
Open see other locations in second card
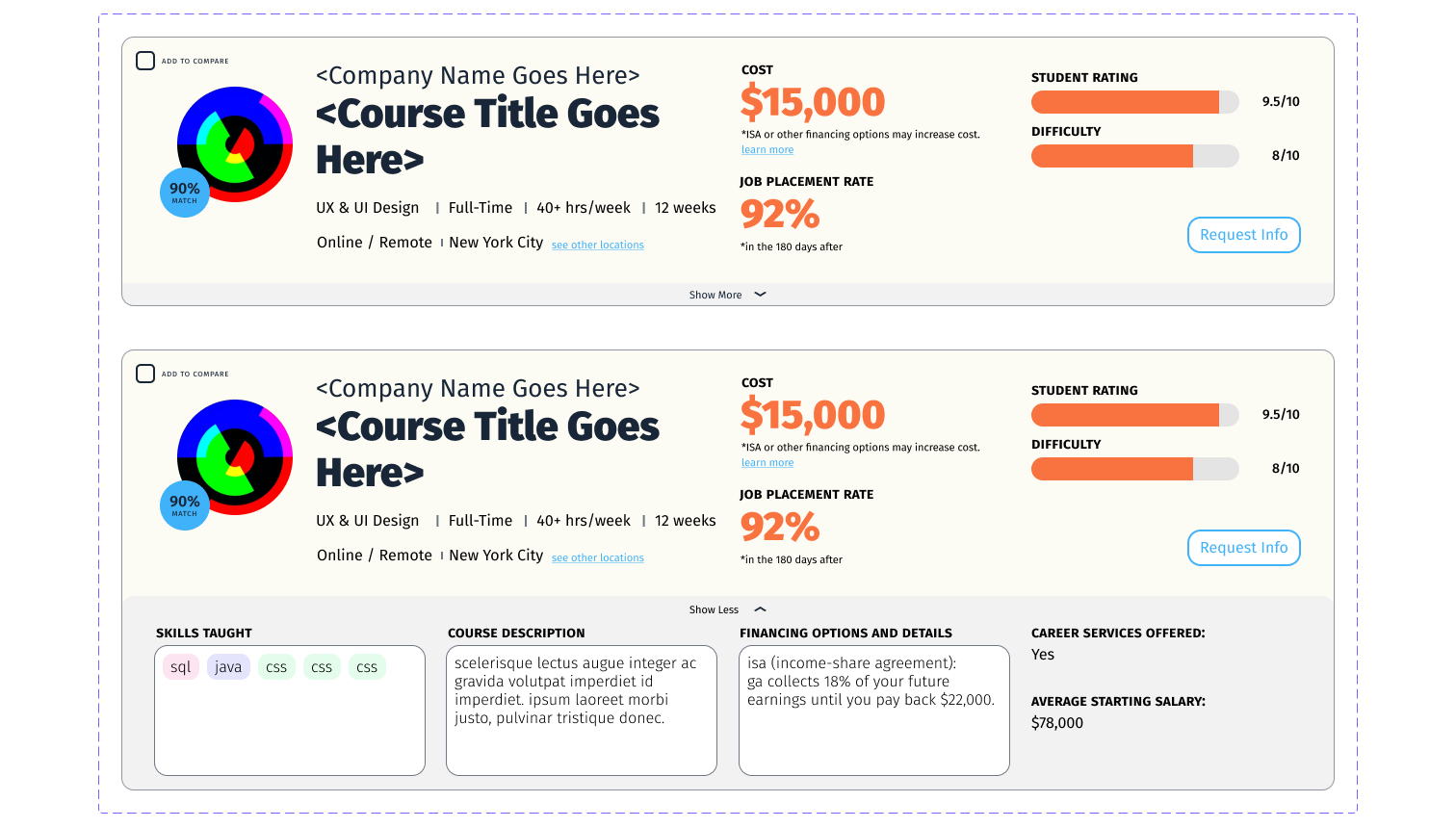point(598,558)
